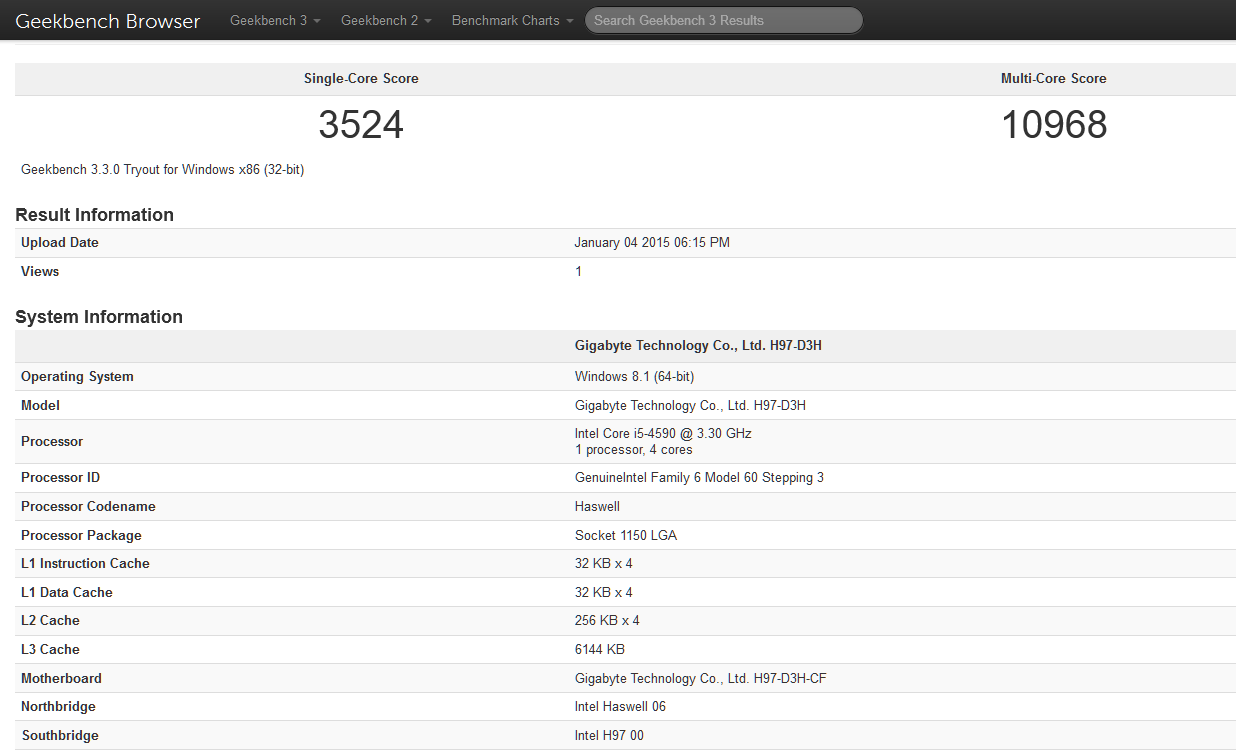
Task: Click the L1 Instruction Cache label
Action: point(85,564)
